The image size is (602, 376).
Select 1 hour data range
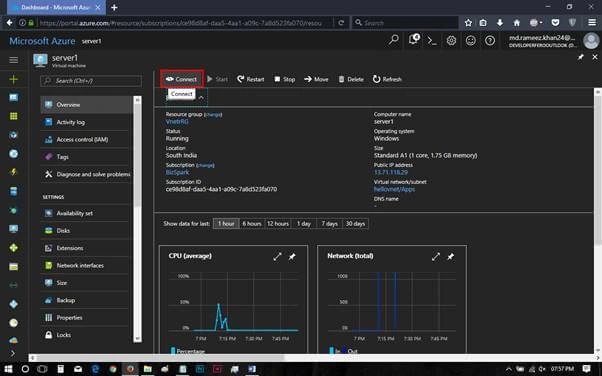226,224
